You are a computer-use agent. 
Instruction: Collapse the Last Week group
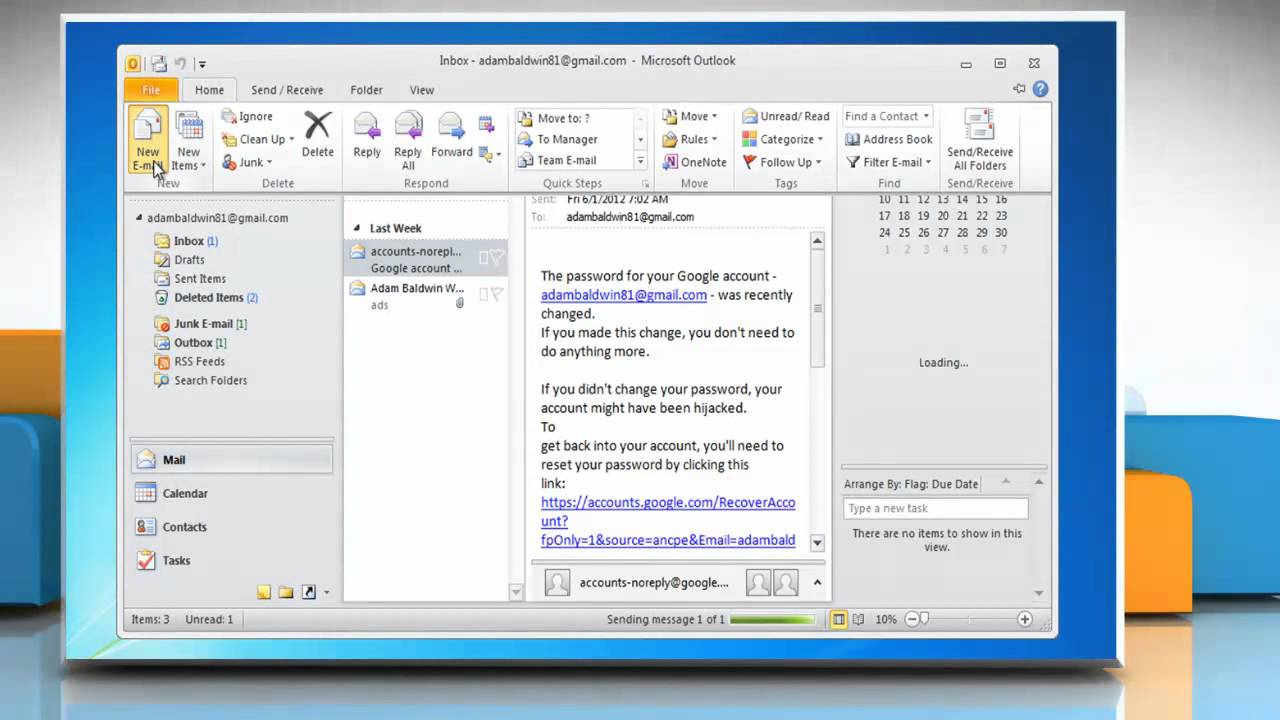[357, 228]
